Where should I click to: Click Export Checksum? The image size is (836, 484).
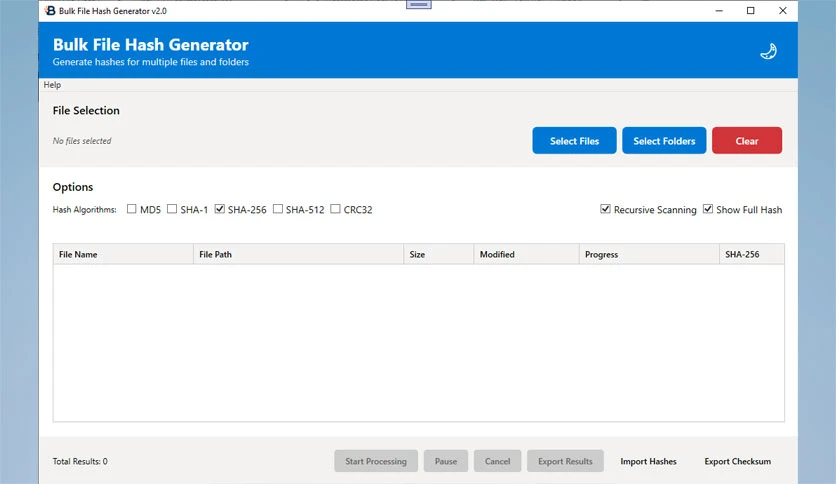click(x=737, y=461)
